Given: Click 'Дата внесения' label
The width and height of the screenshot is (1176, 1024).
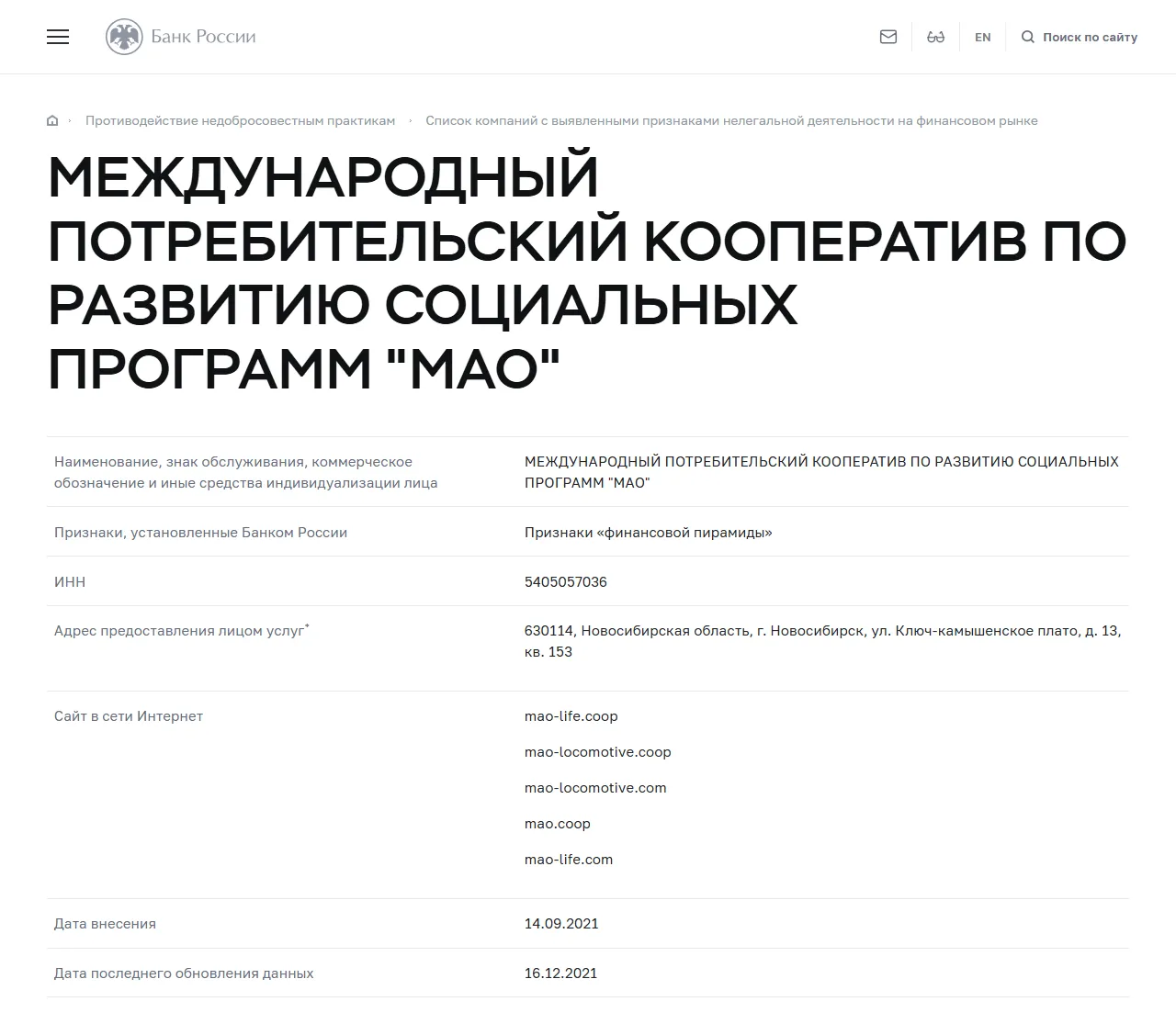Looking at the screenshot, I should pos(105,923).
